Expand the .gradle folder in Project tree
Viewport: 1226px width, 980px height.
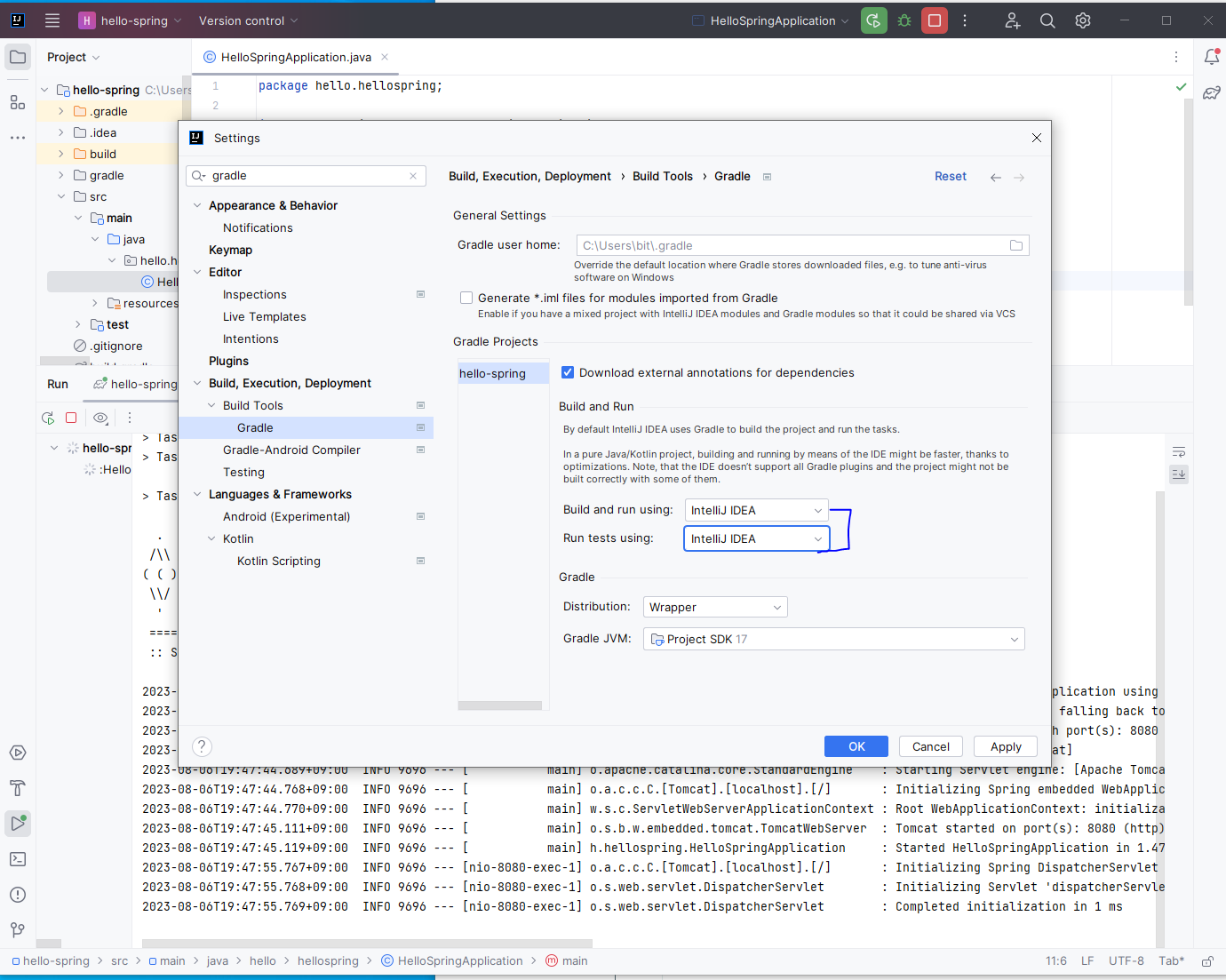pos(60,111)
